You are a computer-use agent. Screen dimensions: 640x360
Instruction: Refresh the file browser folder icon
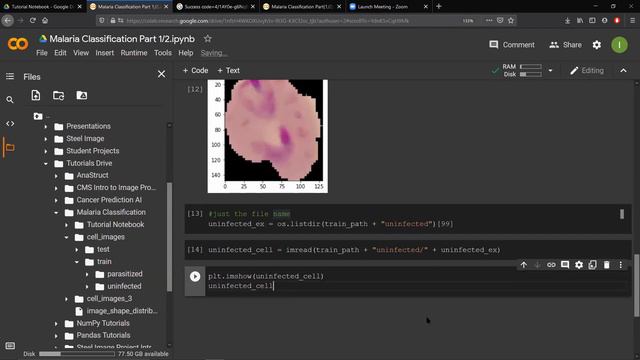point(58,96)
